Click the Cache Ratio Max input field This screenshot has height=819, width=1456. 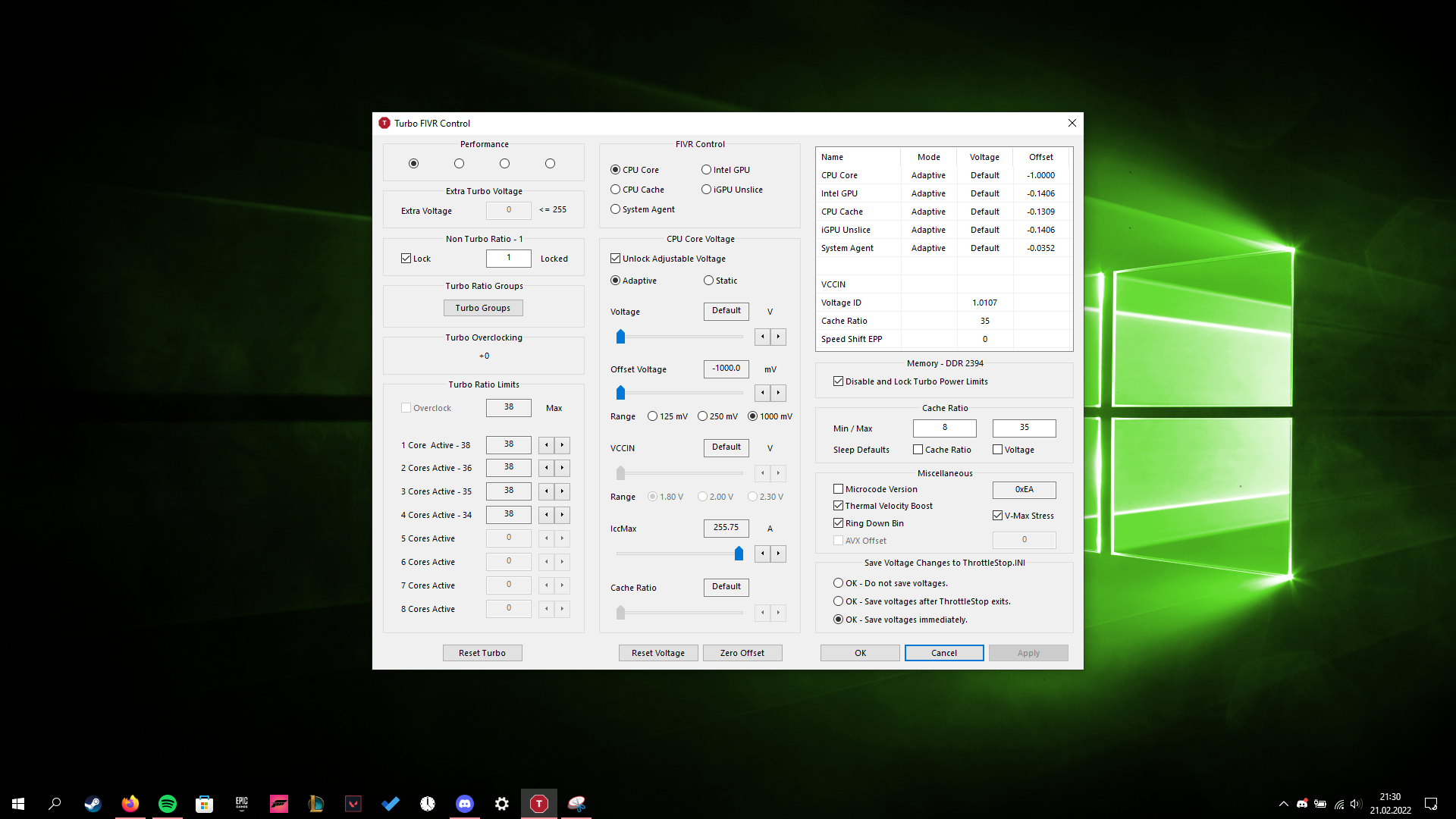point(1024,428)
